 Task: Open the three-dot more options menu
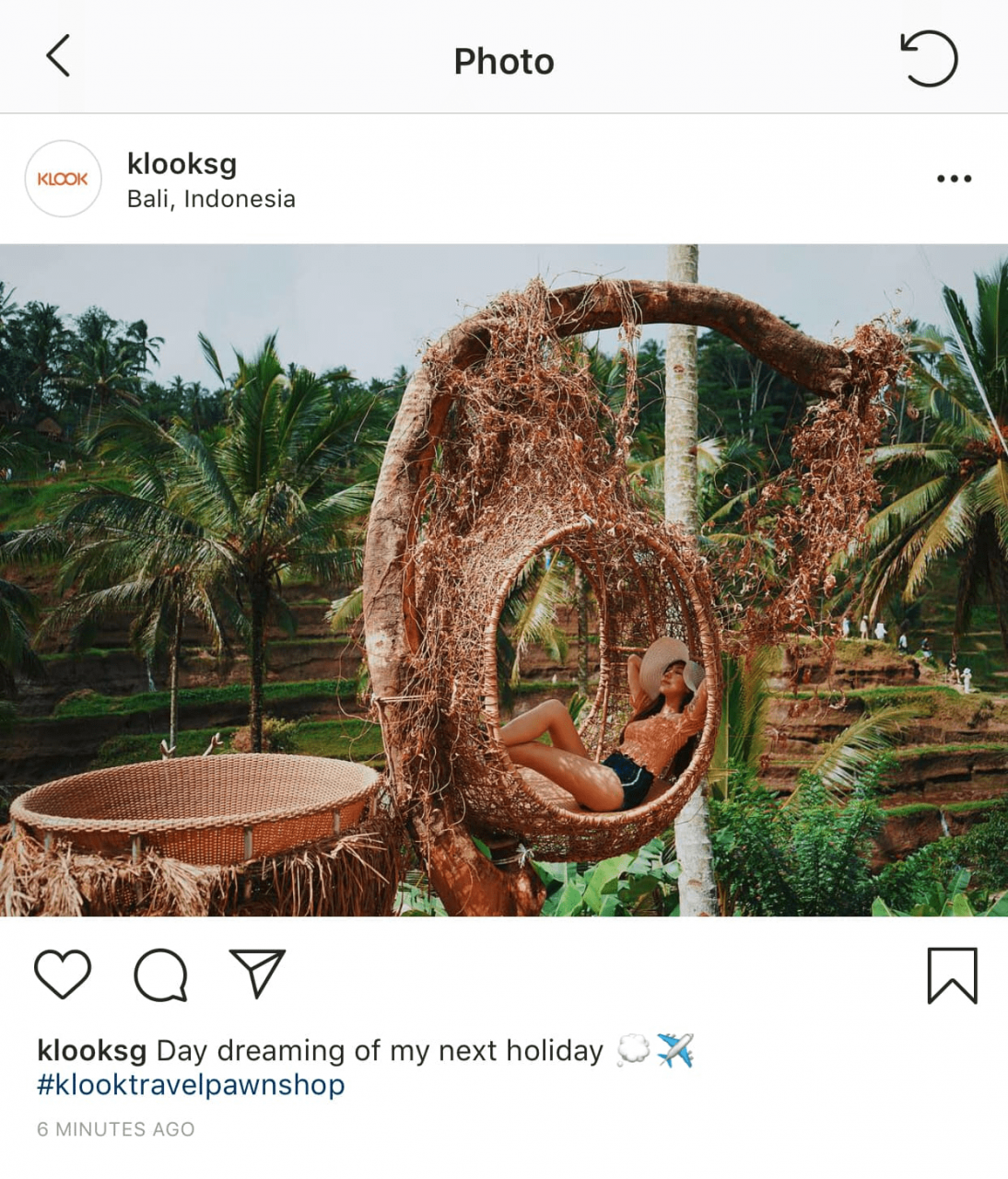[954, 179]
